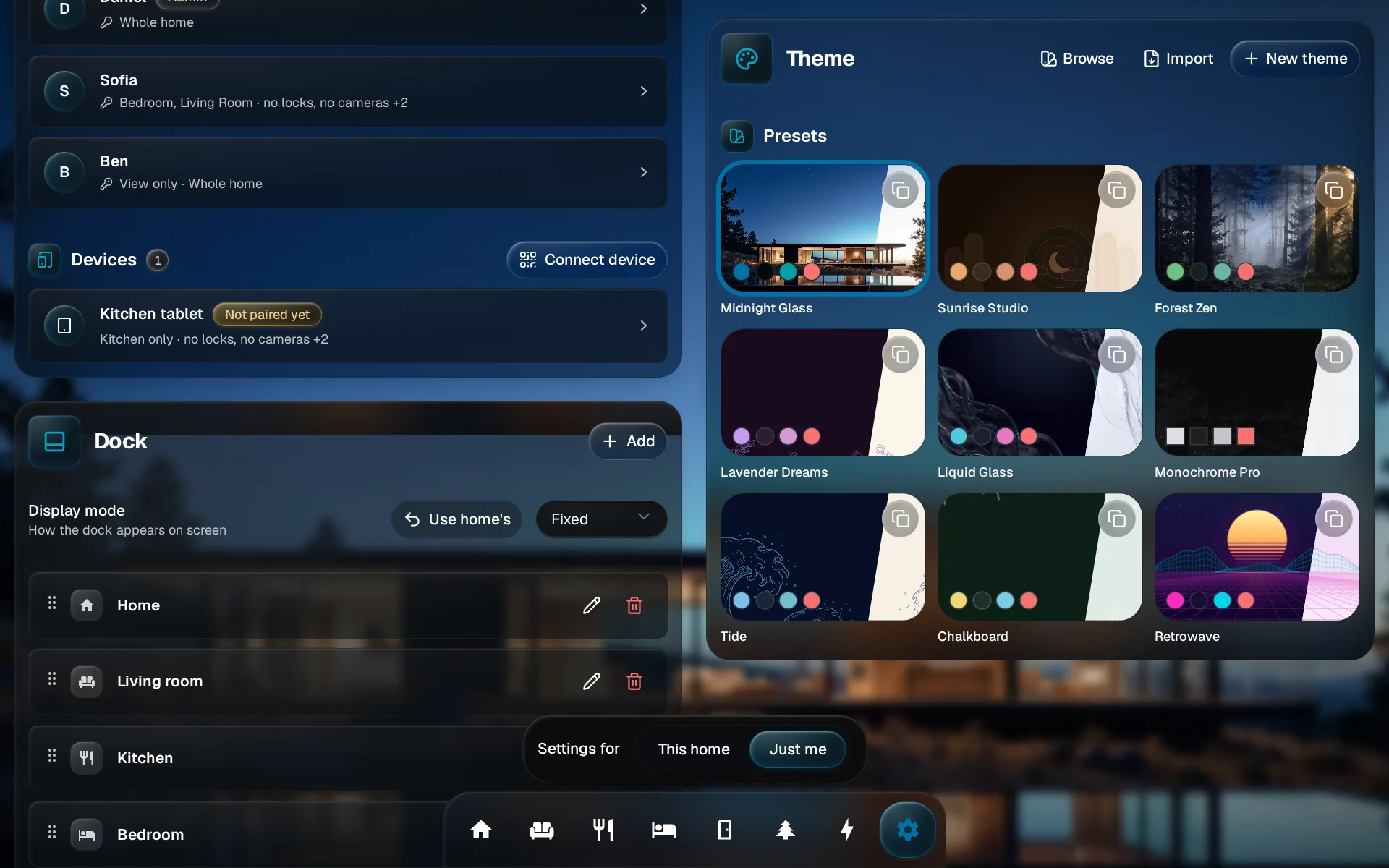Screen dimensions: 1389x868
Task: Open Living room sofa icon in bottom dock
Action: click(x=542, y=830)
